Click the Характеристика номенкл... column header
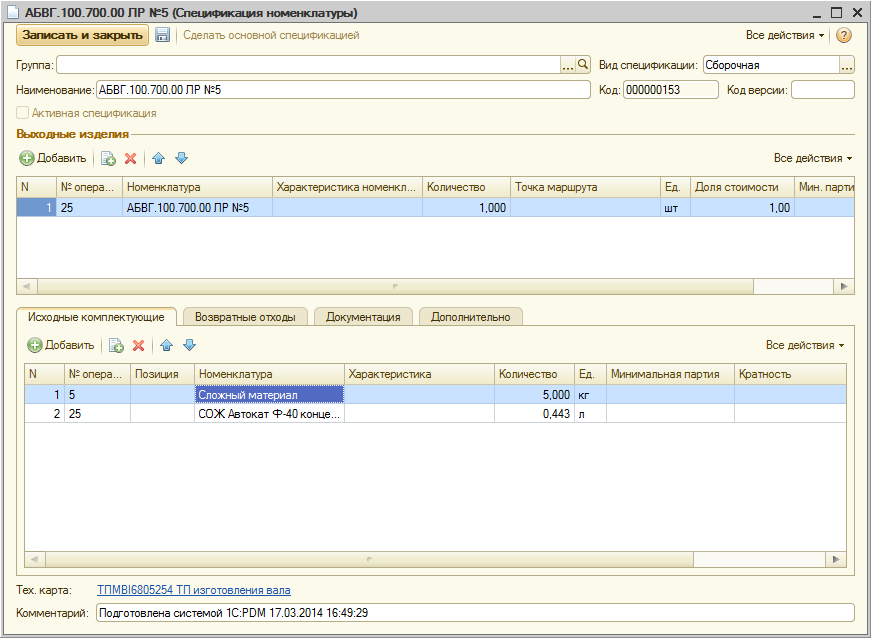 click(x=347, y=187)
